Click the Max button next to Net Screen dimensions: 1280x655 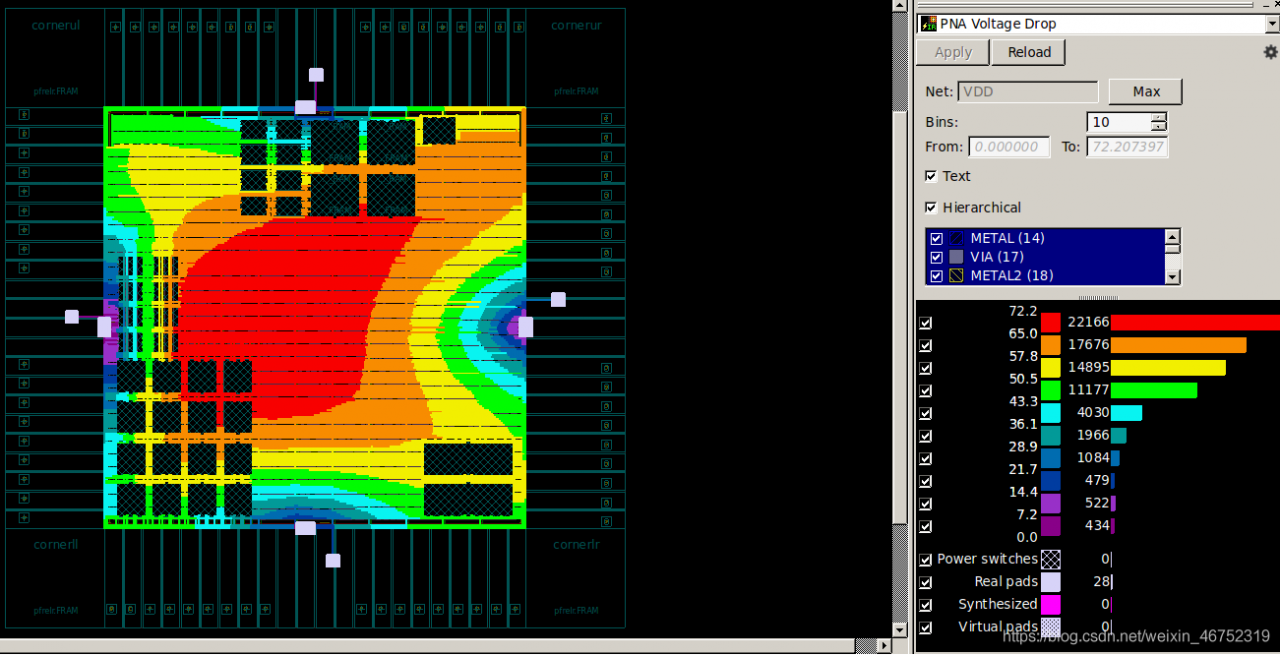point(1145,92)
